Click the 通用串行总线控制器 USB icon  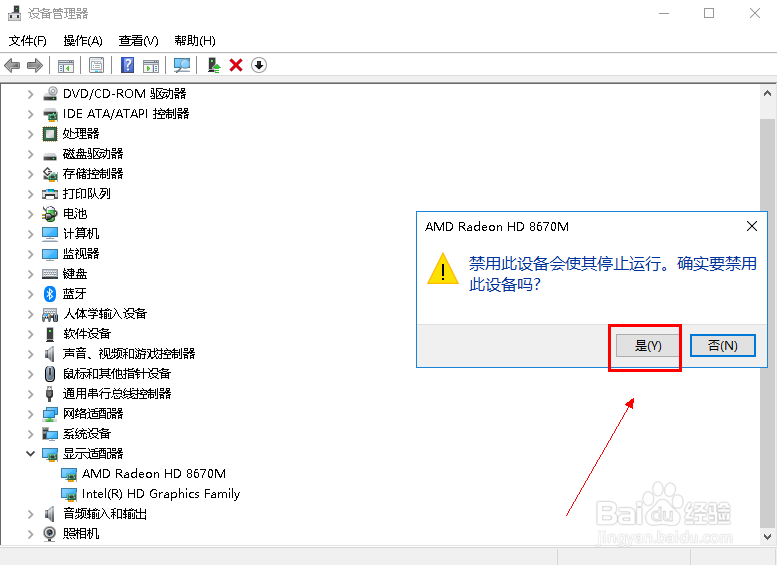[x=49, y=394]
